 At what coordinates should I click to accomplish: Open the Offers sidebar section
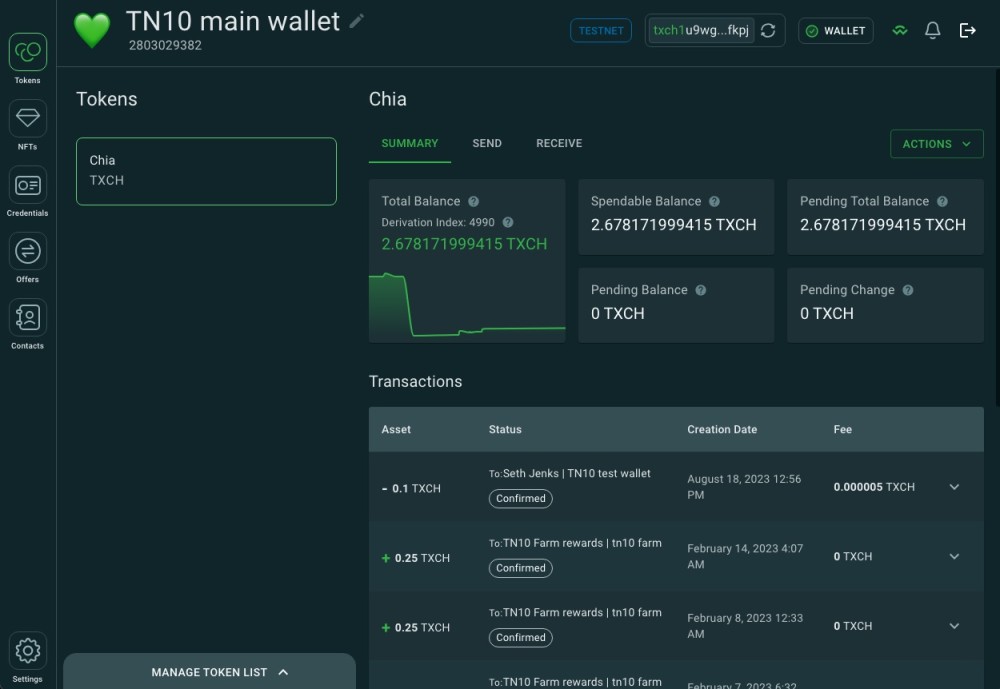click(x=27, y=251)
